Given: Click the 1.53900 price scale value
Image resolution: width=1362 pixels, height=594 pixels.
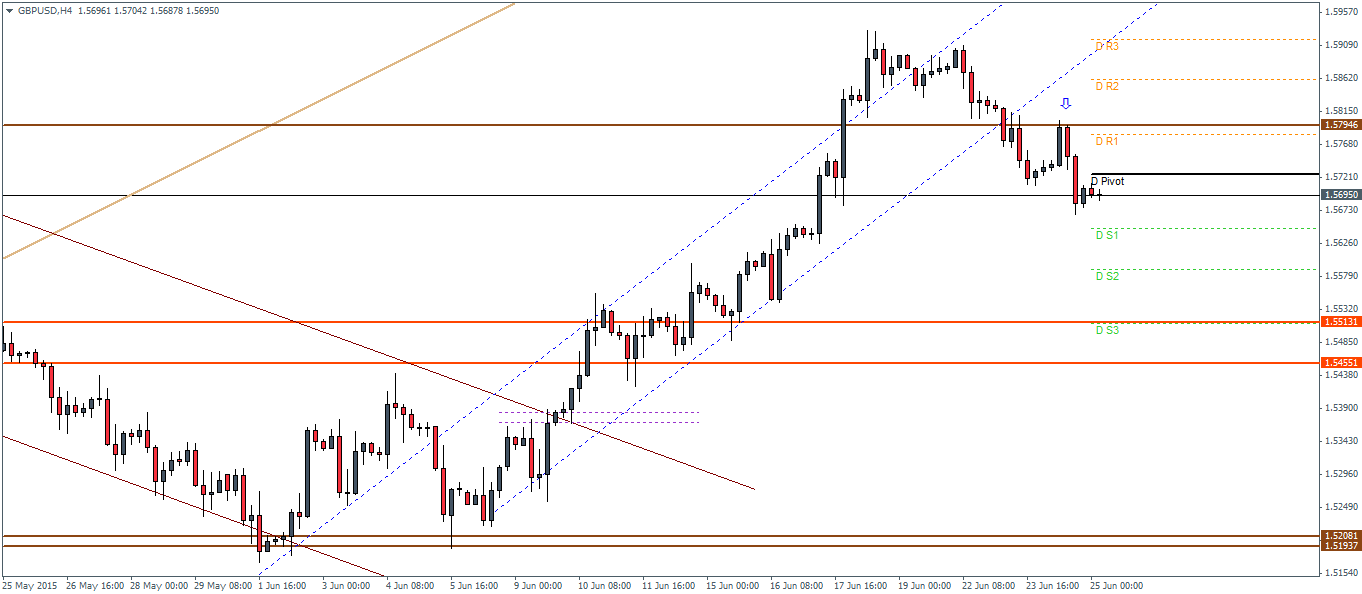Looking at the screenshot, I should 1341,407.
